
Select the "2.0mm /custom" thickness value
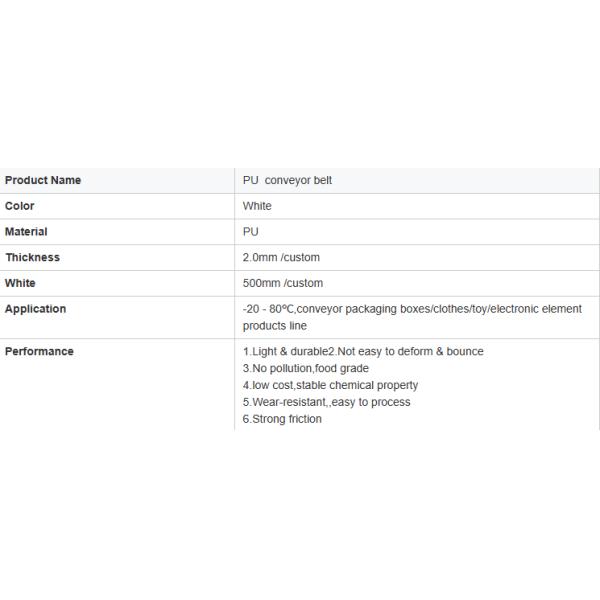click(281, 257)
